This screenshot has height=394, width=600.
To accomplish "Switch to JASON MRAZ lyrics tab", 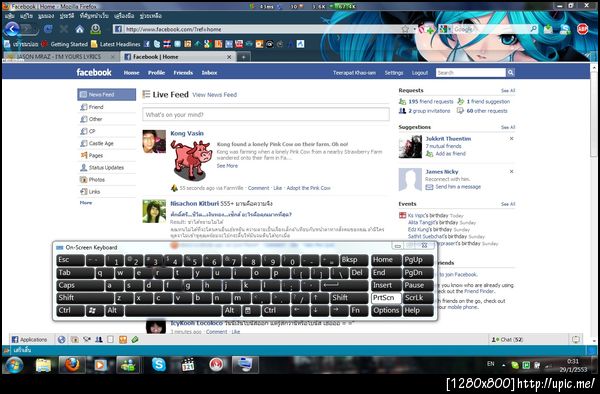I will 60,57.
